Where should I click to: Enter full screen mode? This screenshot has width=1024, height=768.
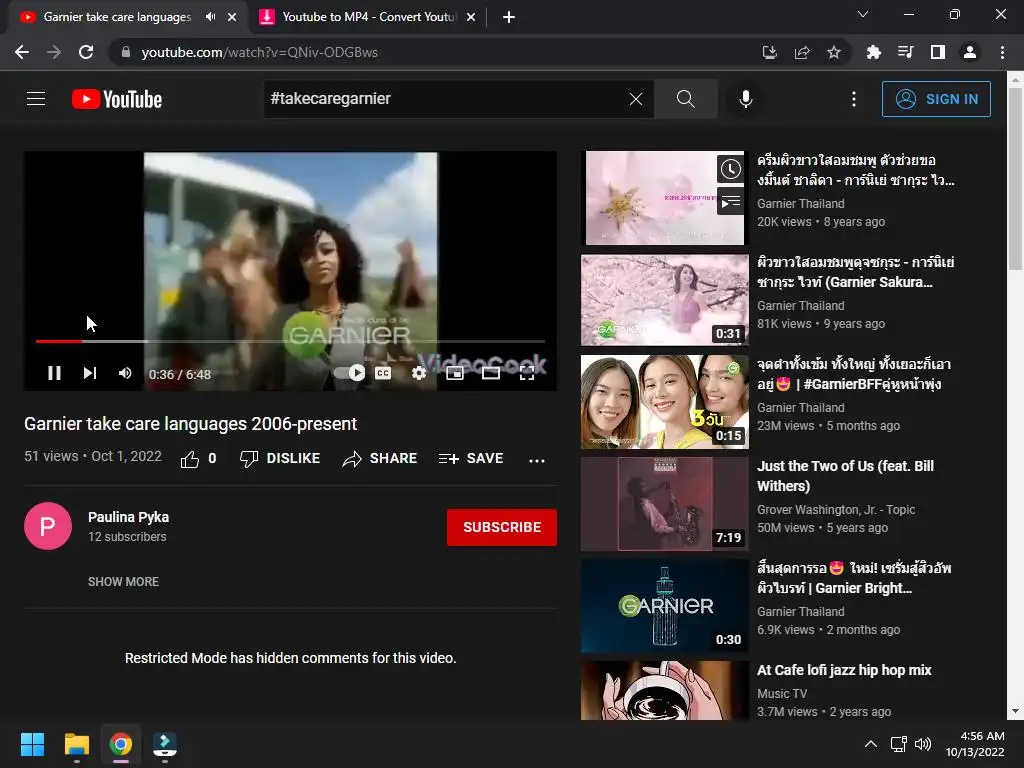[527, 373]
